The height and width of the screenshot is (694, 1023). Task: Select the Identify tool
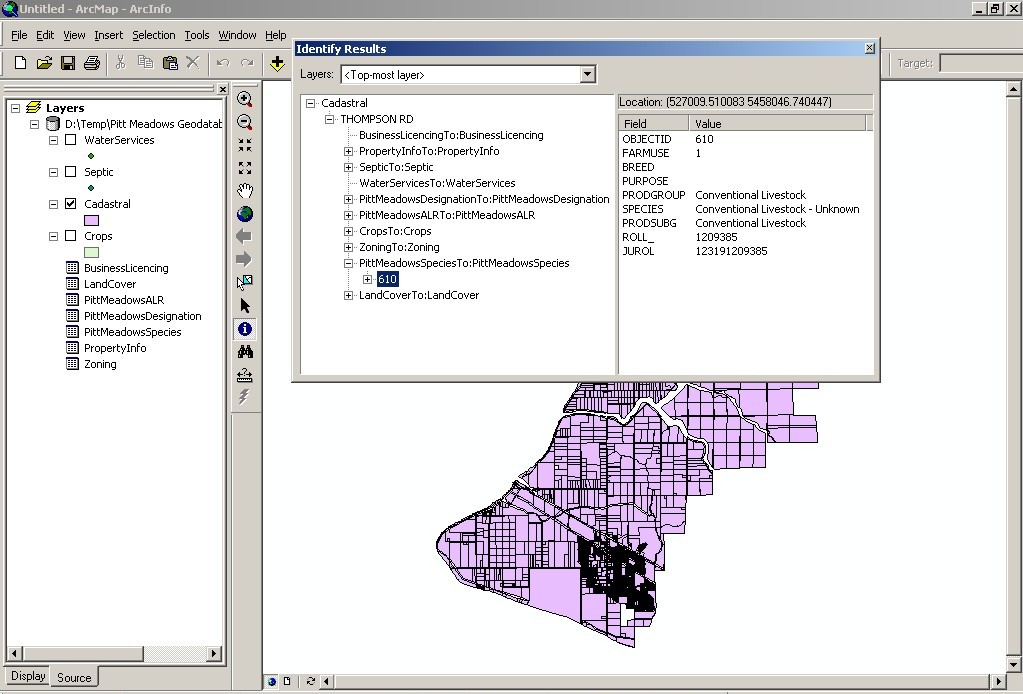click(245, 329)
